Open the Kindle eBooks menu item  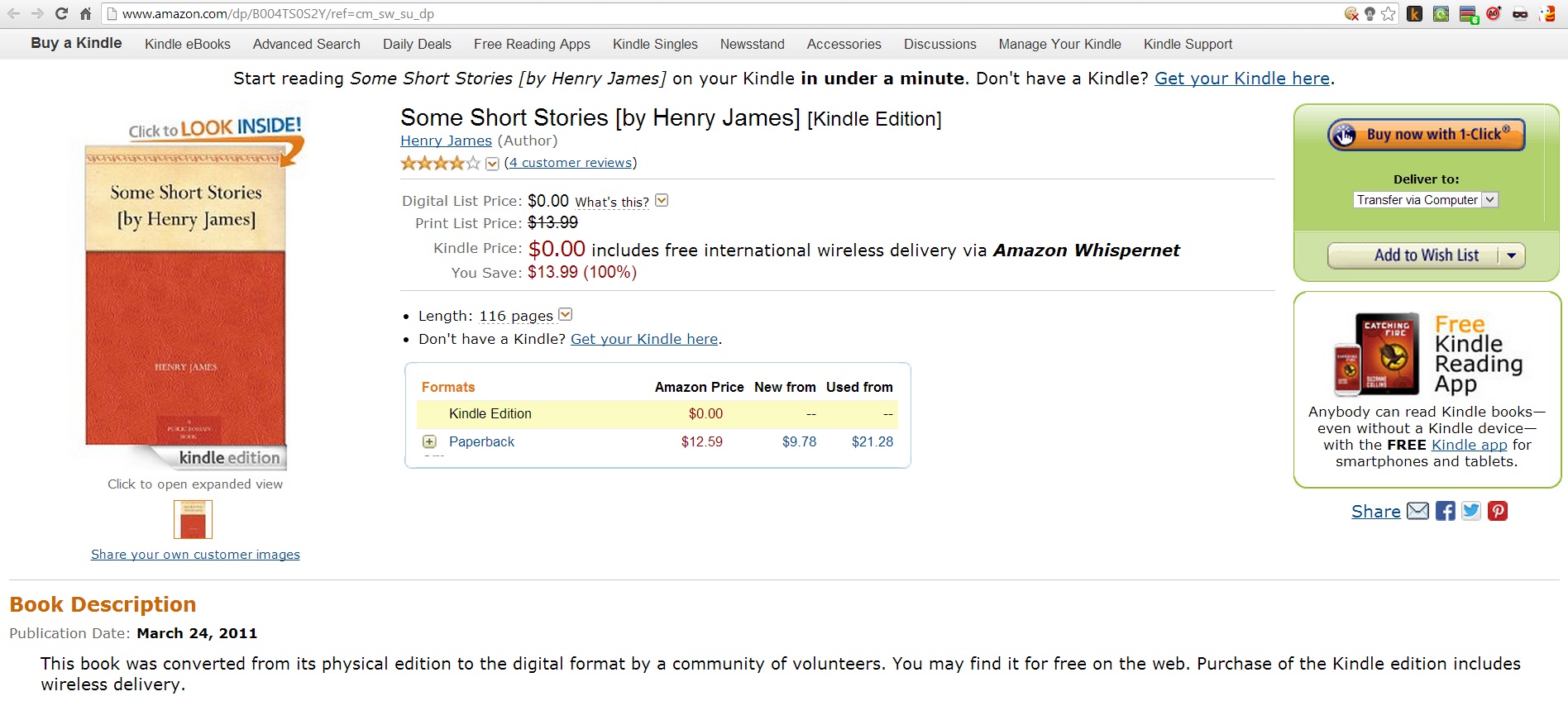(188, 44)
